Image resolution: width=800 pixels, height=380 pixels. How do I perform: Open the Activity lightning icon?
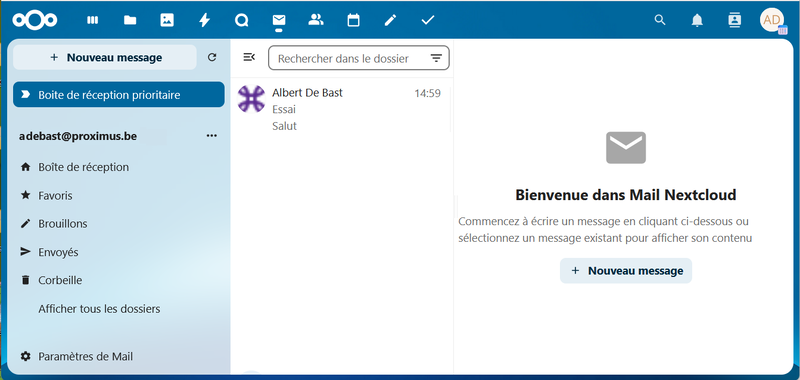[204, 20]
